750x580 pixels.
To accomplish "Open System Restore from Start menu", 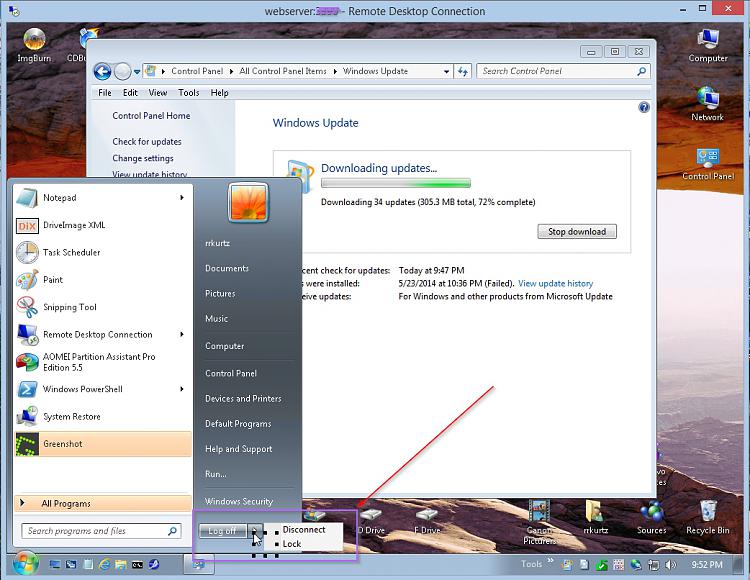I will tap(103, 416).
